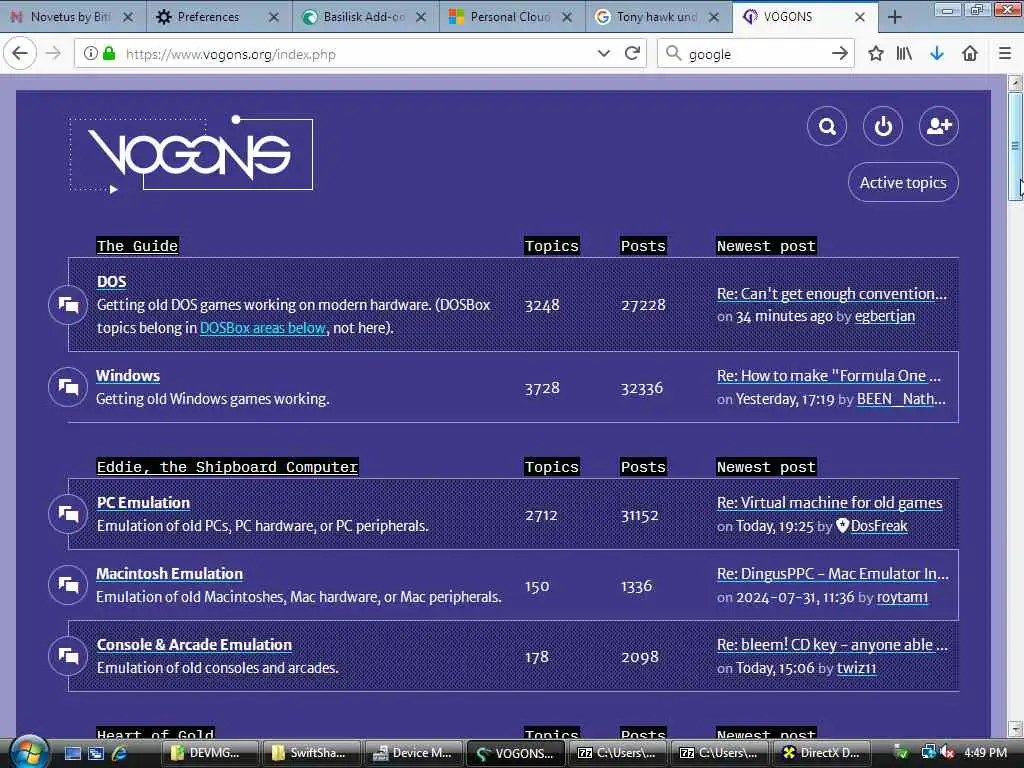Switch to the SwiftShader taskbar folder
1024x768 pixels.
(x=312, y=753)
